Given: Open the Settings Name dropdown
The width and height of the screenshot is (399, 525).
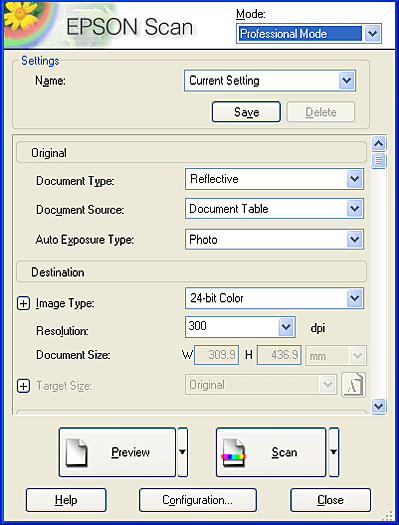Looking at the screenshot, I should pyautogui.click(x=270, y=81).
